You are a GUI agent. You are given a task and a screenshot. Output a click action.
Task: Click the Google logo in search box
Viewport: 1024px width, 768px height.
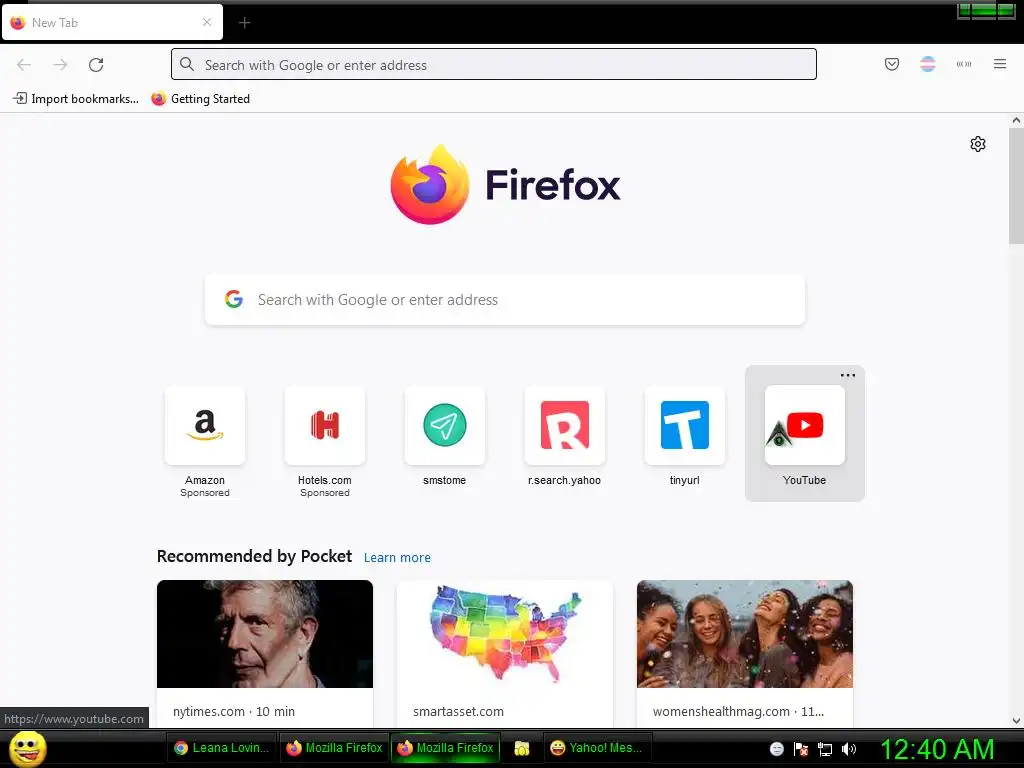point(234,299)
